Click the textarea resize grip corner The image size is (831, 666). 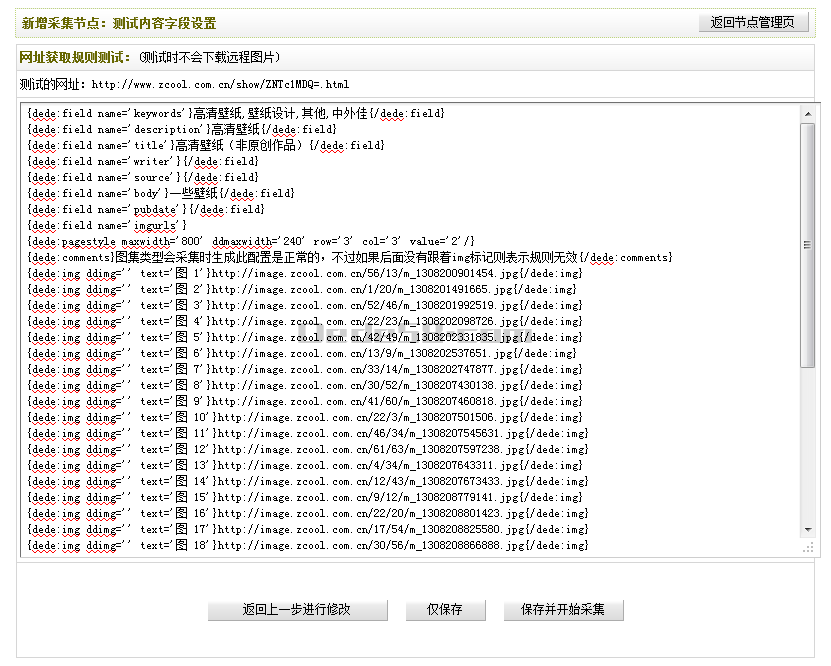[x=807, y=549]
